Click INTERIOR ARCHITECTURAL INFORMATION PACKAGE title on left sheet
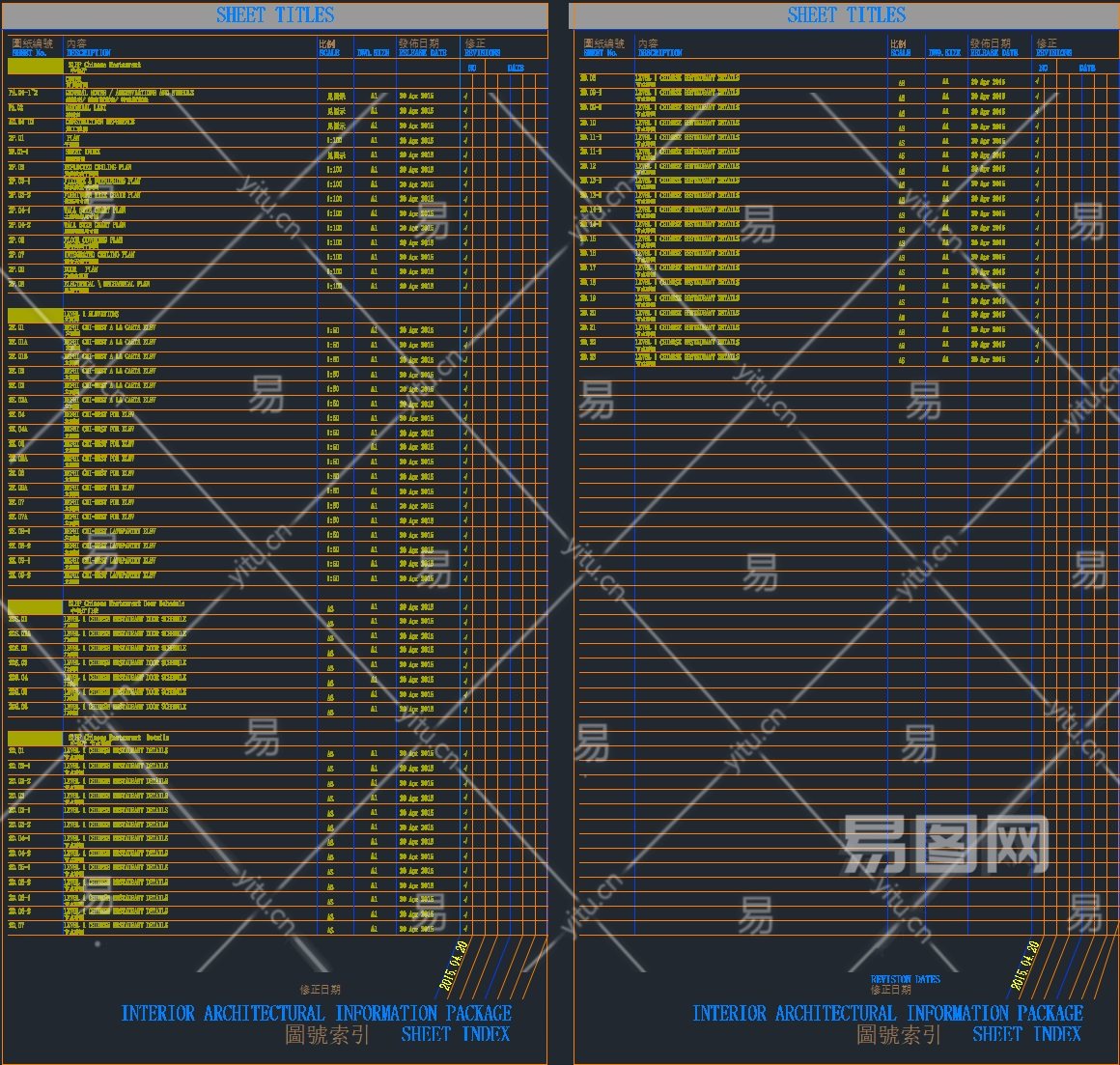The width and height of the screenshot is (1120, 1065). [x=316, y=1014]
